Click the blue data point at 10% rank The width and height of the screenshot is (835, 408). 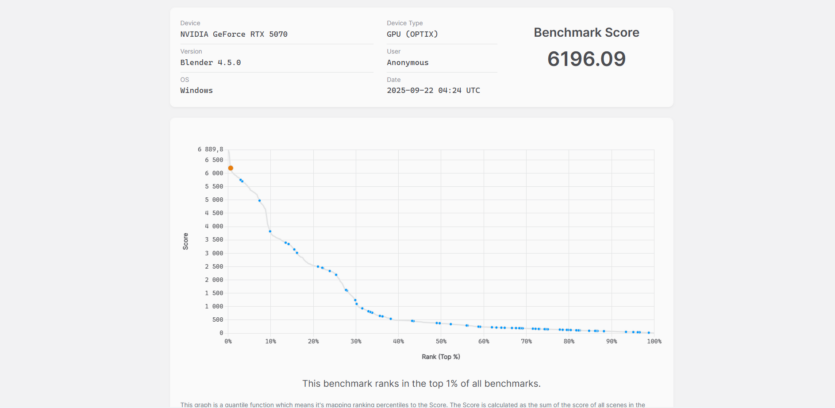(x=270, y=232)
